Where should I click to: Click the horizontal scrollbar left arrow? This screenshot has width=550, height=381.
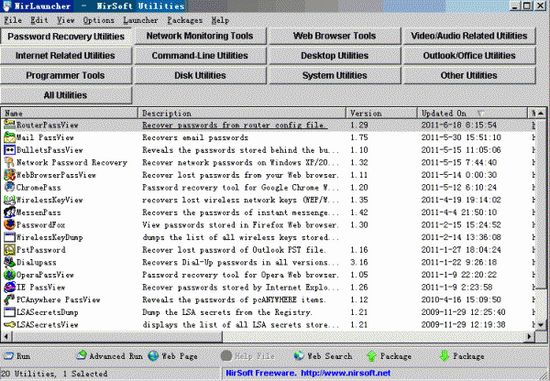point(6,337)
